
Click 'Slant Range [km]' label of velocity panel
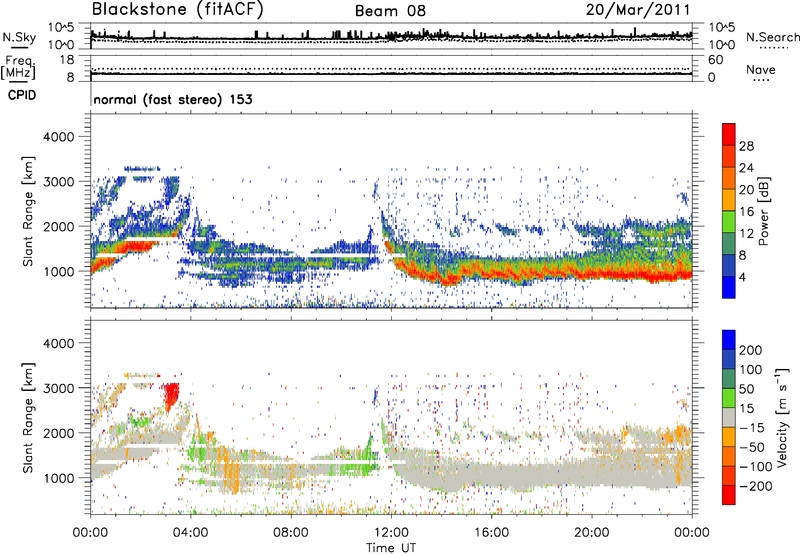[x=28, y=417]
